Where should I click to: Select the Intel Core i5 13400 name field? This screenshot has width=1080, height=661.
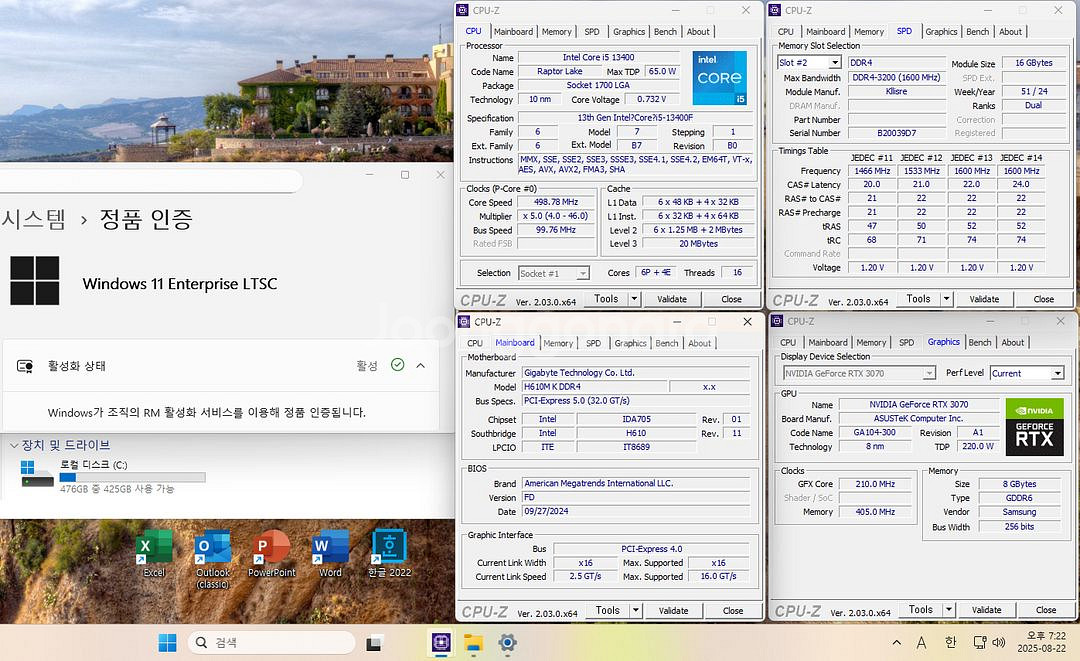(x=599, y=58)
